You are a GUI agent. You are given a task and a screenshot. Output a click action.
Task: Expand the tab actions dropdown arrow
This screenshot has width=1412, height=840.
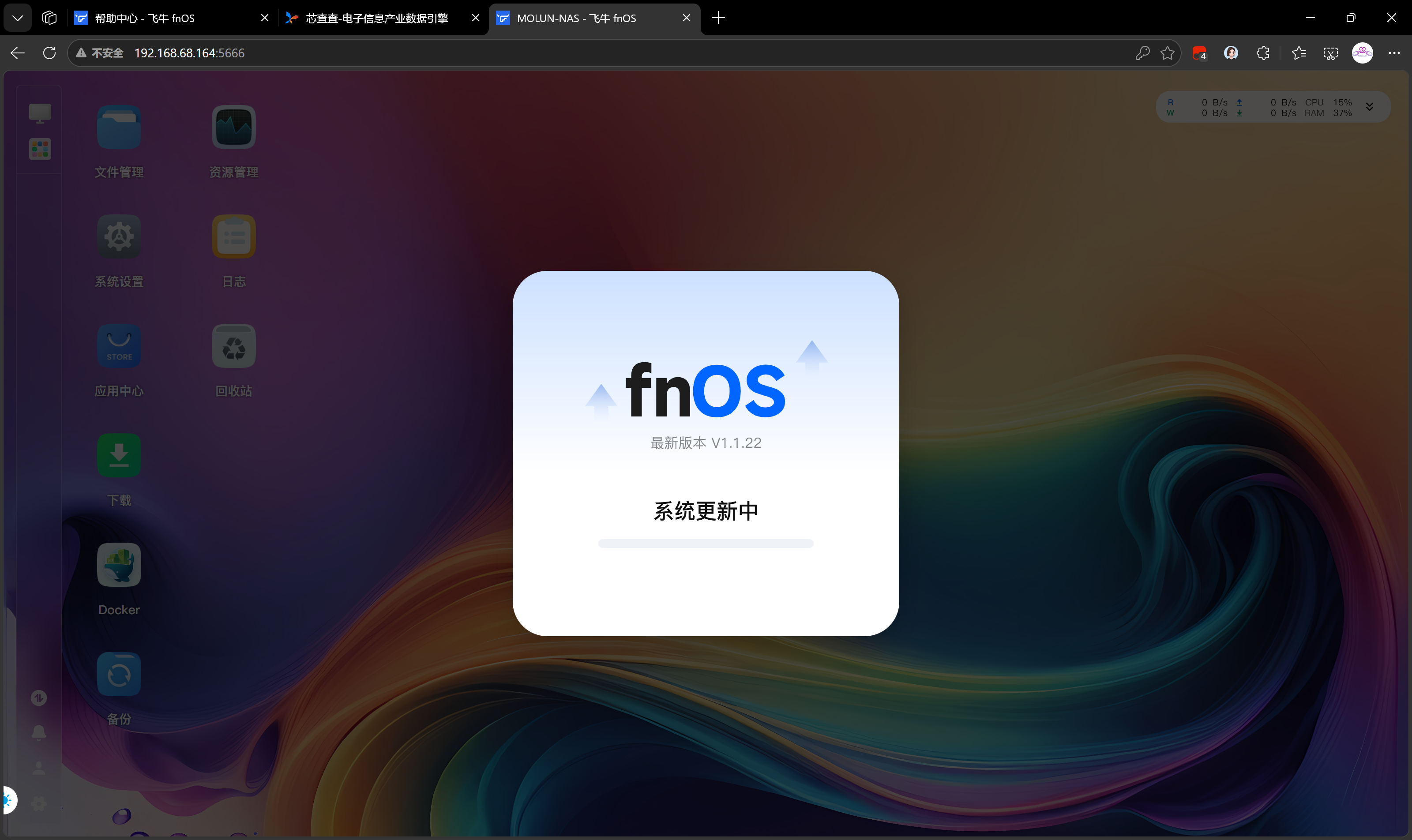pos(18,18)
